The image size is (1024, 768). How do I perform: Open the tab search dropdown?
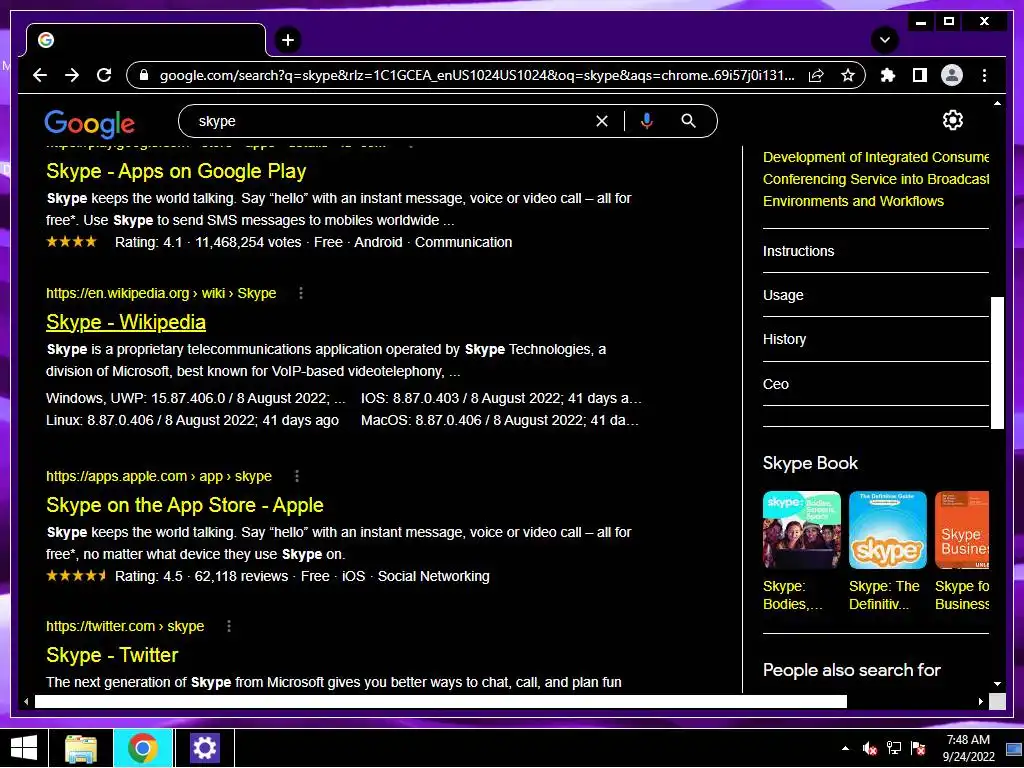884,40
